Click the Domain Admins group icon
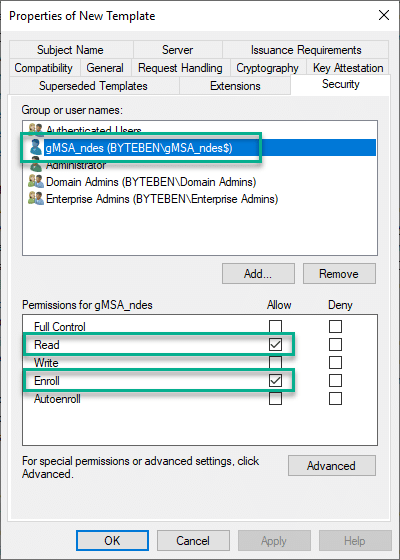 click(x=36, y=182)
